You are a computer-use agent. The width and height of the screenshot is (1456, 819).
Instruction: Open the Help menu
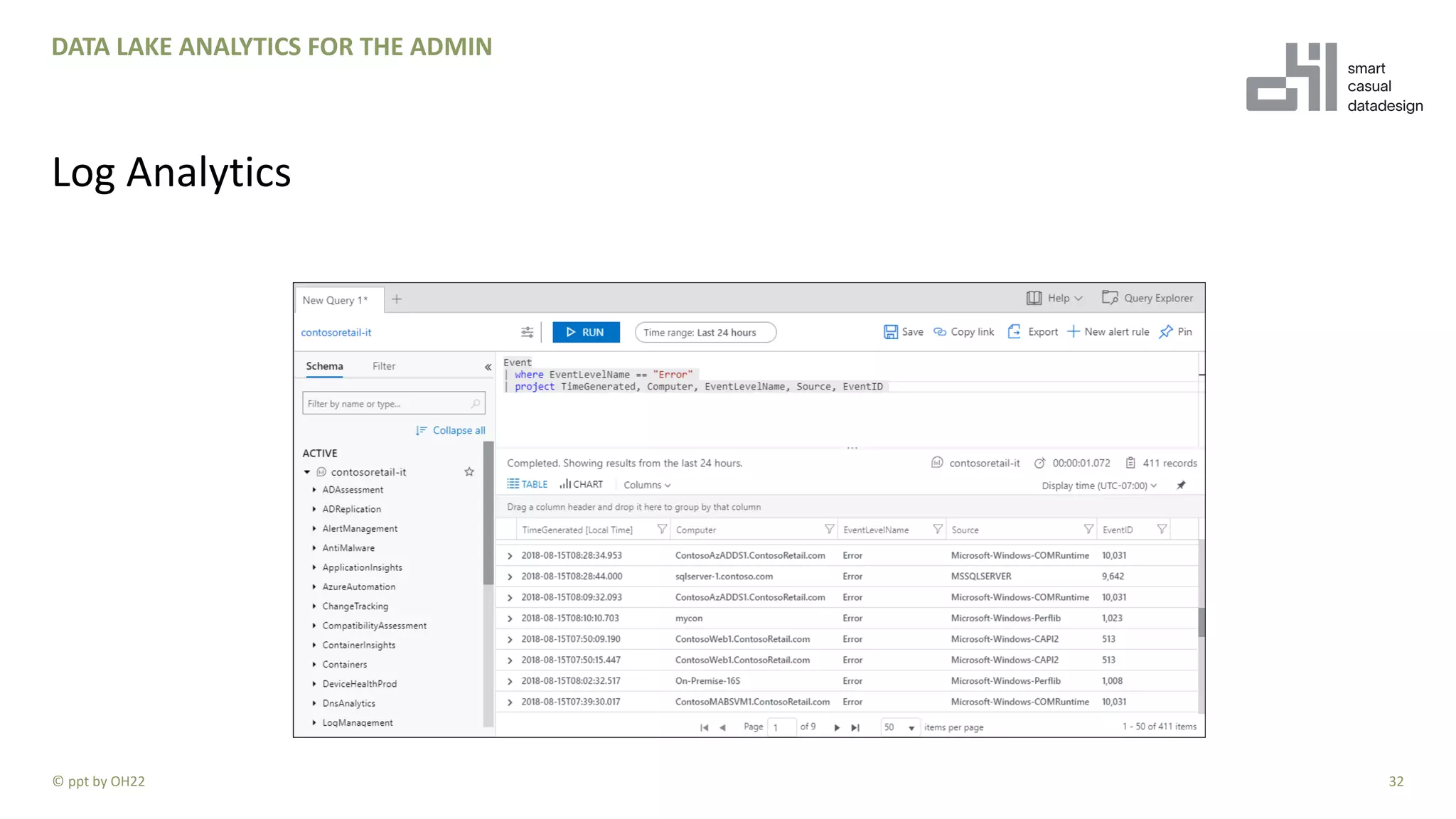(x=1054, y=298)
